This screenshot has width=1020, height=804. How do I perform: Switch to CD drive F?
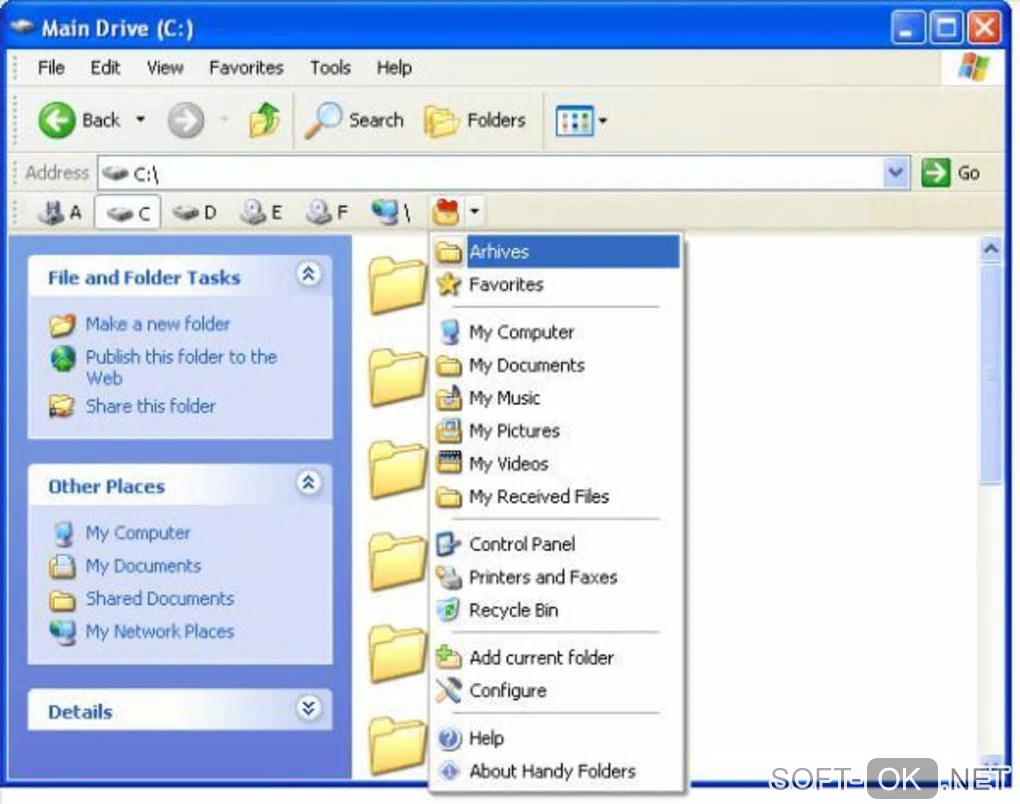pos(327,212)
